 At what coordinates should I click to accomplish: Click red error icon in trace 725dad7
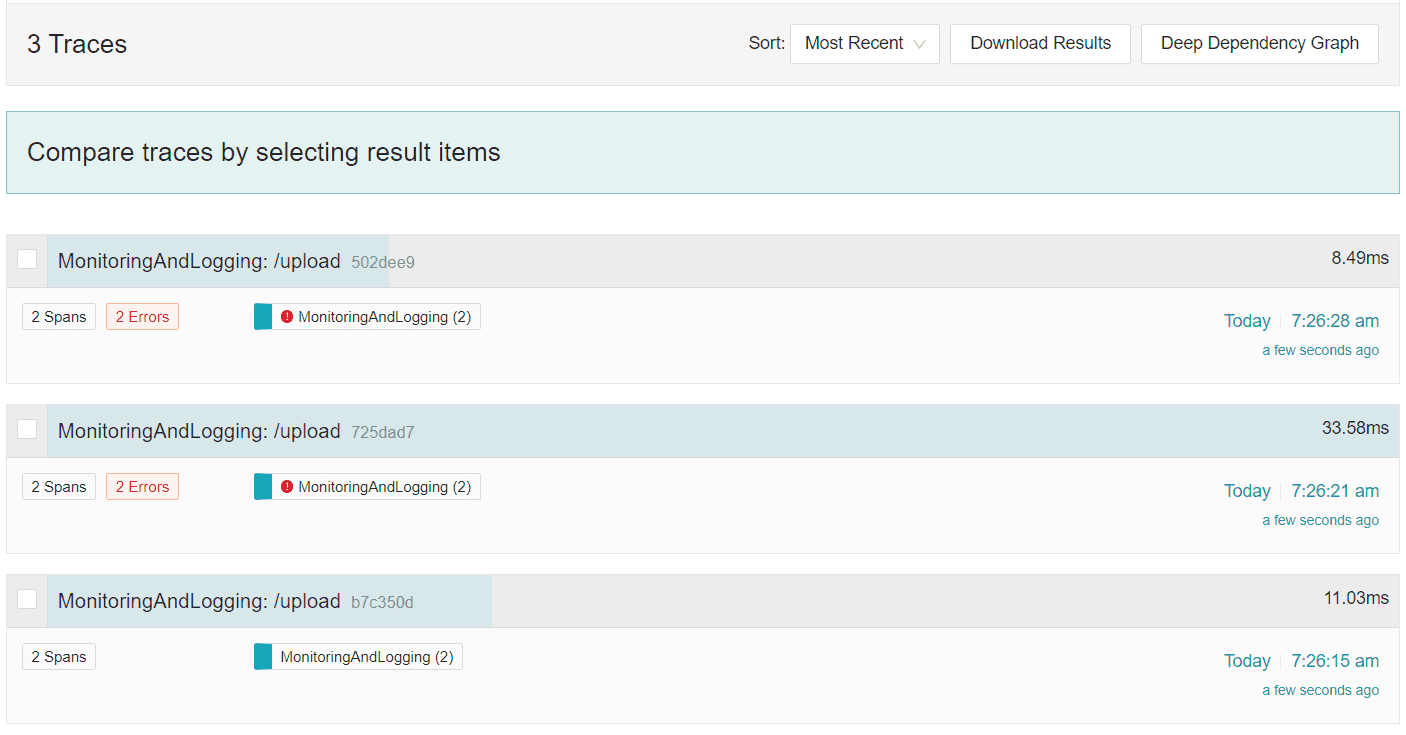(x=287, y=487)
